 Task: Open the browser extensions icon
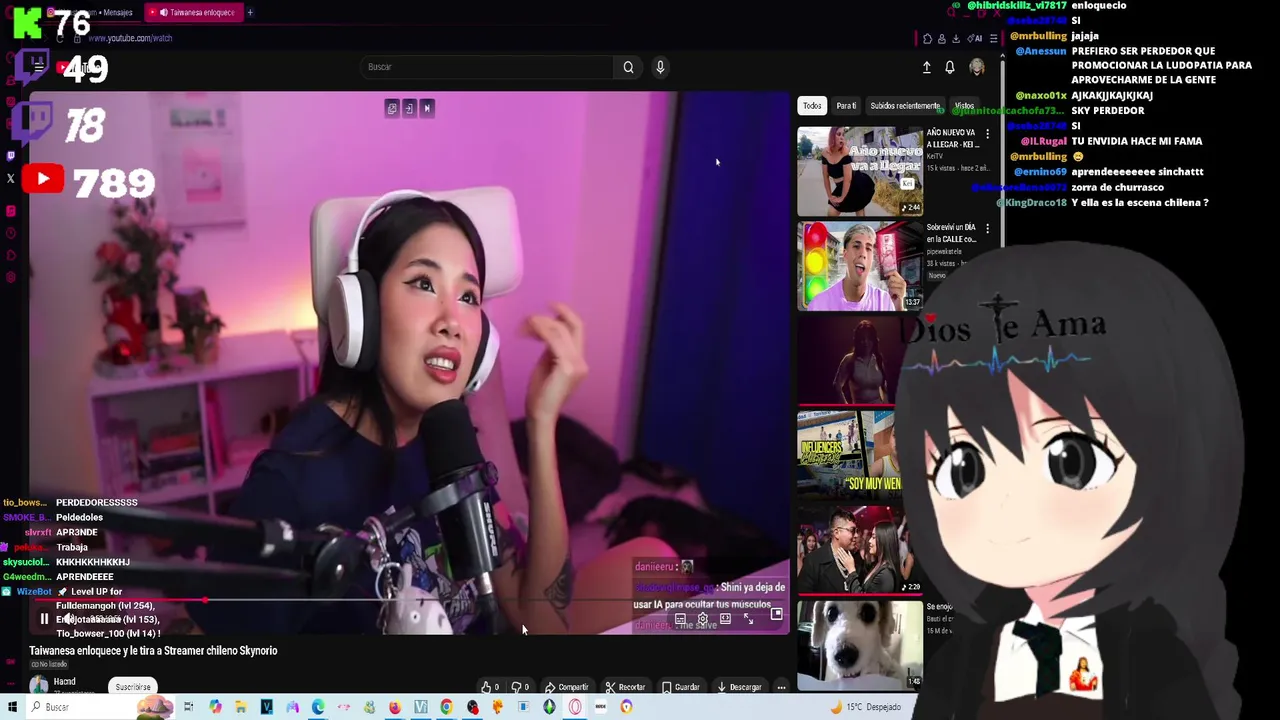pos(927,38)
